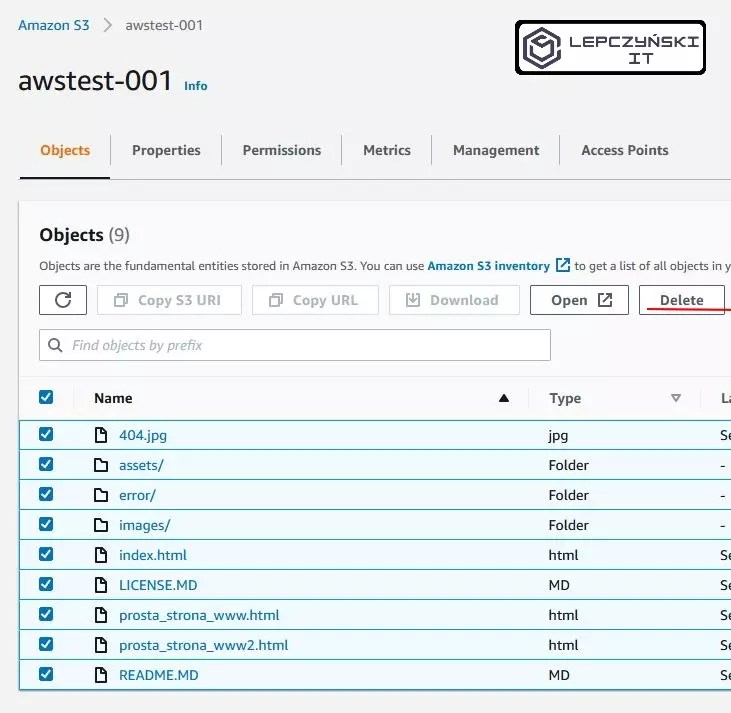Uncheck the error/ row checkbox
The width and height of the screenshot is (731, 713).
tap(46, 494)
